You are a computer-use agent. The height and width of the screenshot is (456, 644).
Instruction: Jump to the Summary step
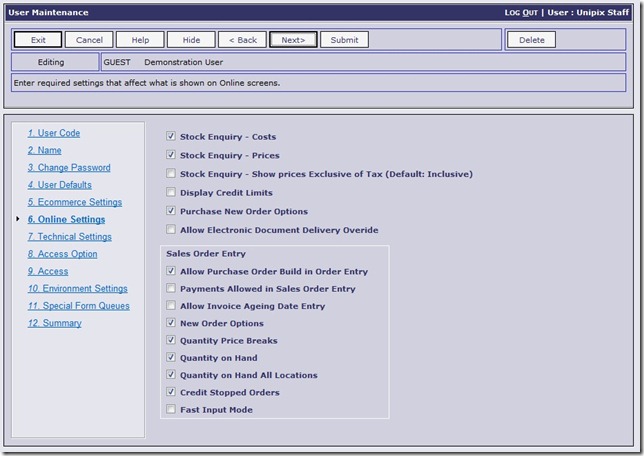coord(55,323)
